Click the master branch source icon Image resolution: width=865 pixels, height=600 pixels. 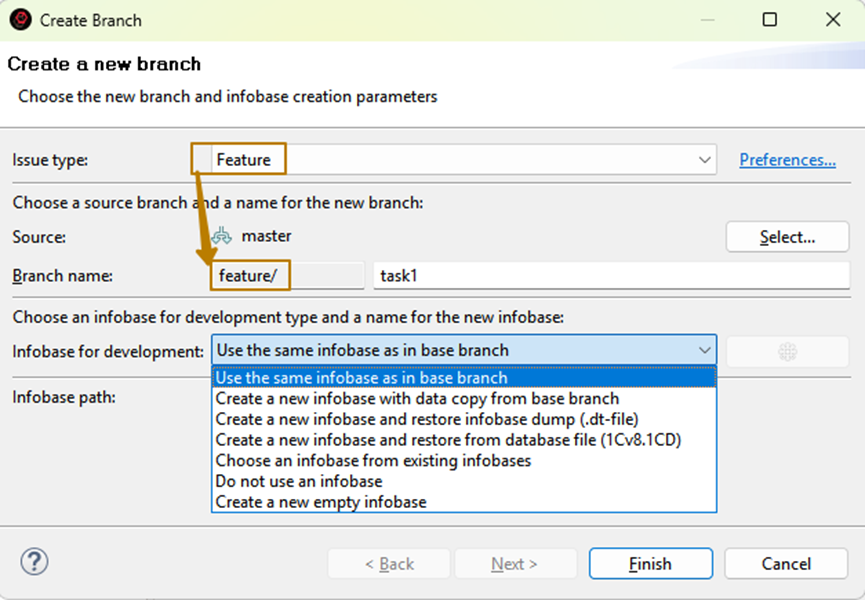(x=222, y=237)
